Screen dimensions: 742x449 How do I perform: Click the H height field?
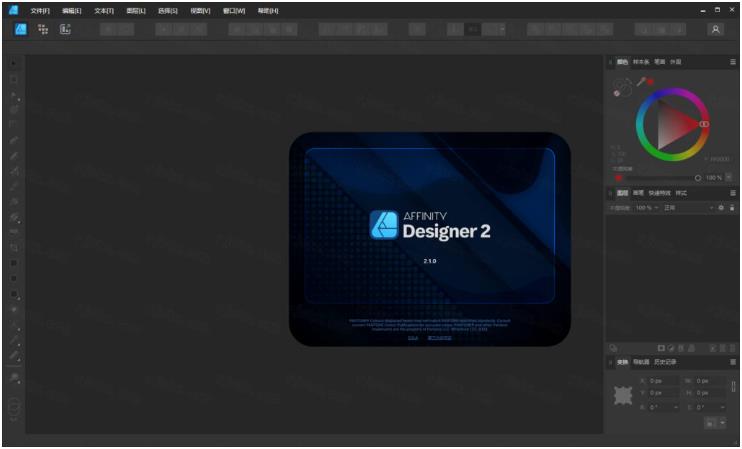click(x=709, y=393)
